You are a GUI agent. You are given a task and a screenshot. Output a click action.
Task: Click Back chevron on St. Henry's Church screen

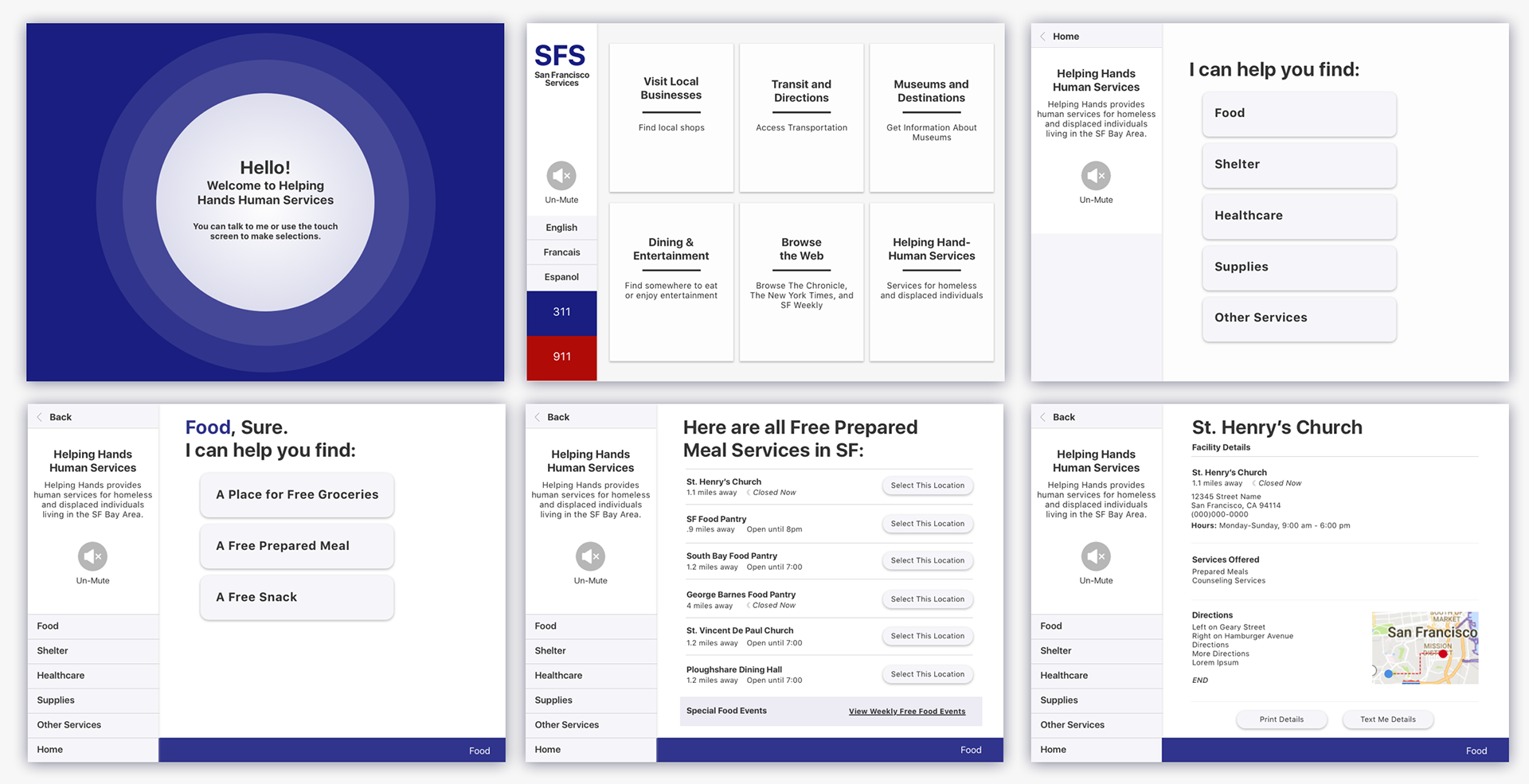(x=1043, y=417)
